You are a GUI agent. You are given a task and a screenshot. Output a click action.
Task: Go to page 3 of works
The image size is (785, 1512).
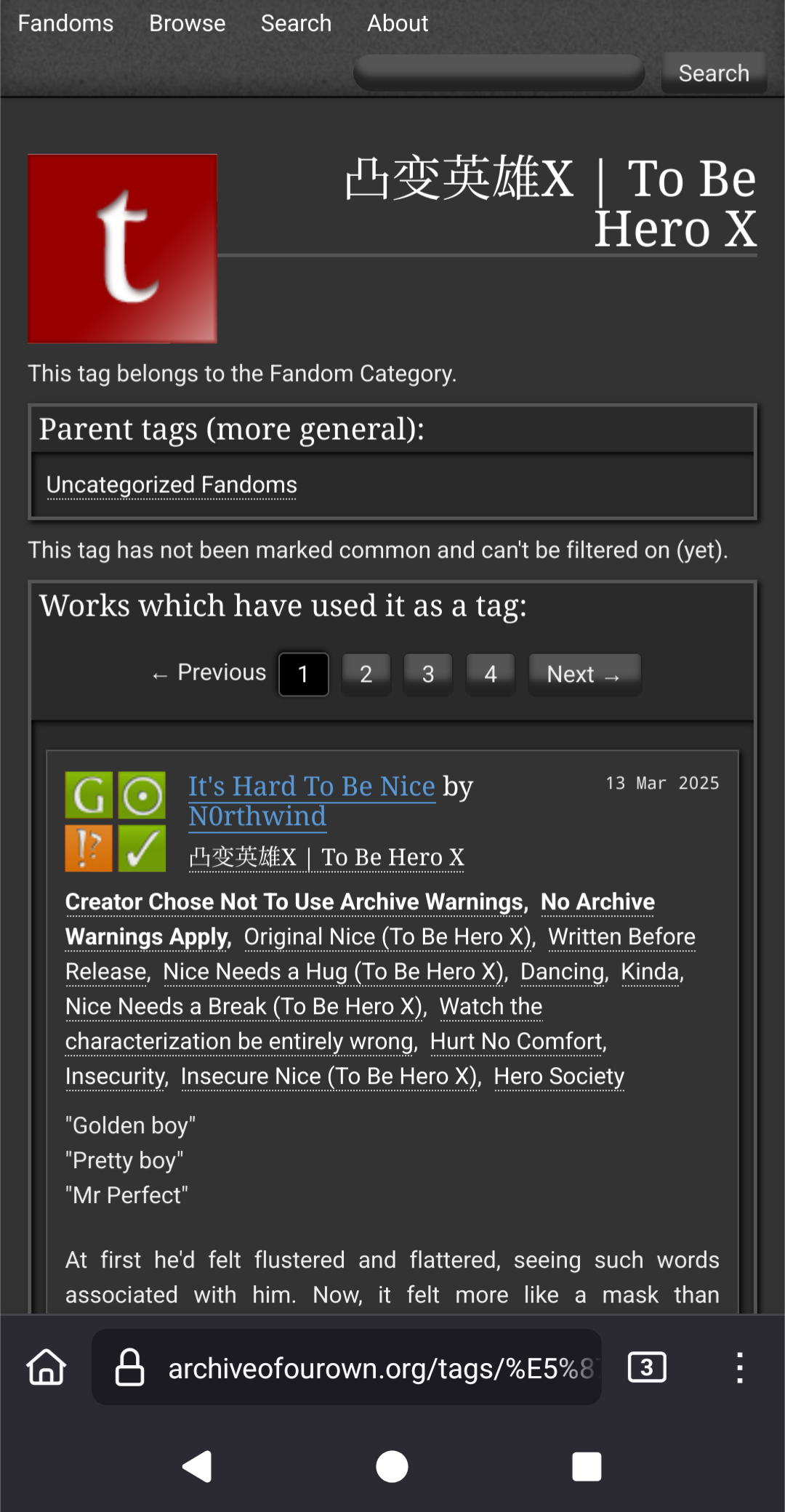428,674
